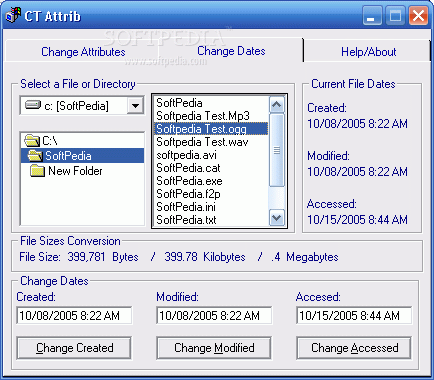This screenshot has height=380, width=434.
Task: Click the Change Accessed button
Action: tap(354, 348)
